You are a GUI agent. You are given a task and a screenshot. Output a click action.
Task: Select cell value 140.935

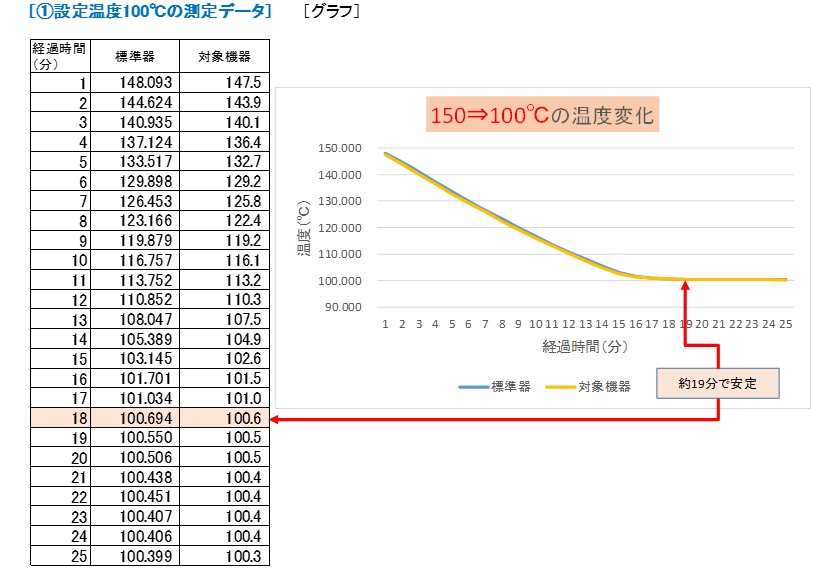click(x=146, y=122)
